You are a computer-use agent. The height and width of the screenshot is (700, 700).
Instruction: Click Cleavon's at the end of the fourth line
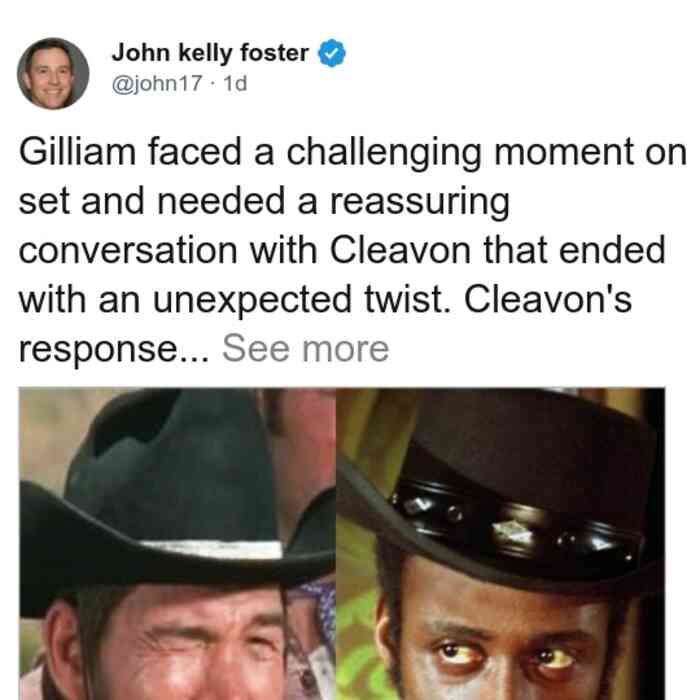click(548, 300)
